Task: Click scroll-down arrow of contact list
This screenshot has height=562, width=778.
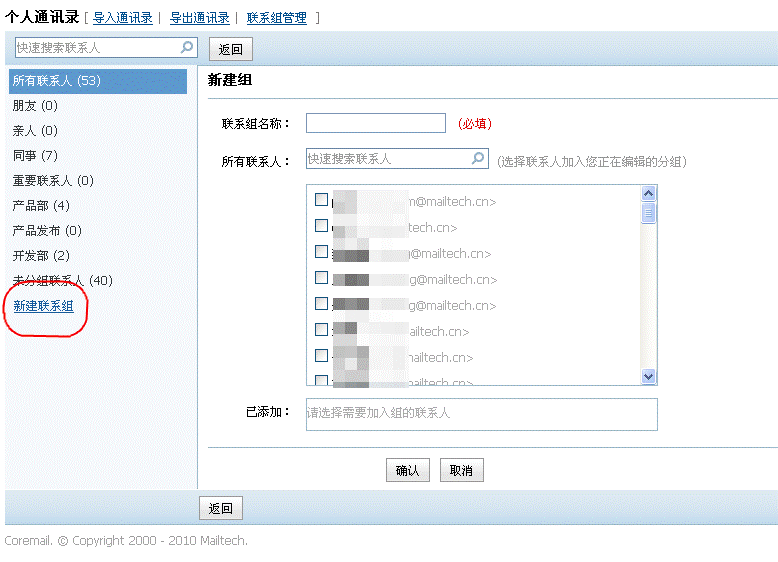Action: point(649,376)
